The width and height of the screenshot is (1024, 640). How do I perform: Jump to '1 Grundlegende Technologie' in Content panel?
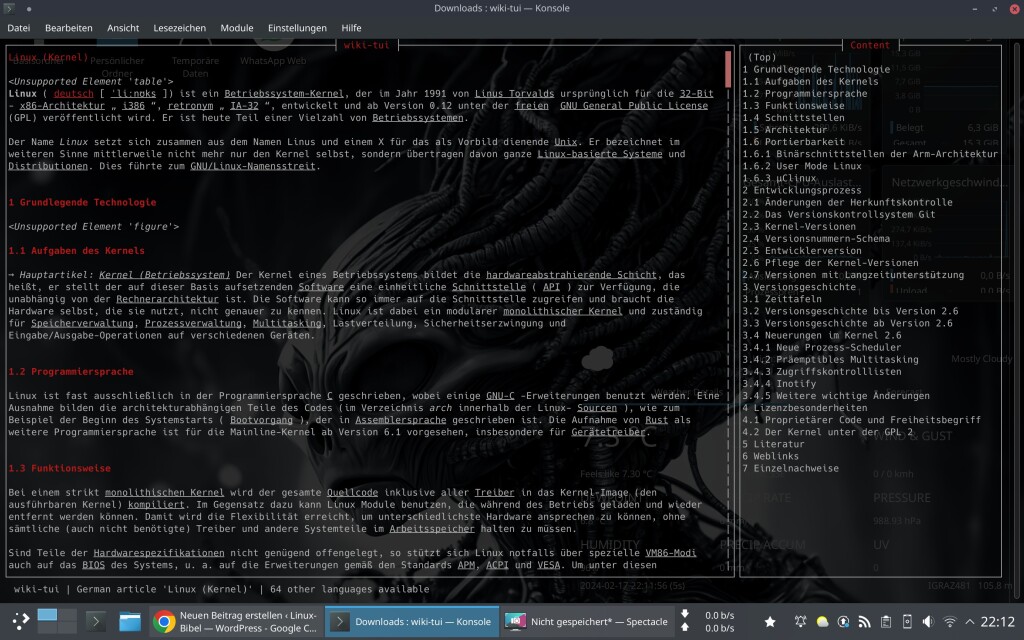click(816, 69)
